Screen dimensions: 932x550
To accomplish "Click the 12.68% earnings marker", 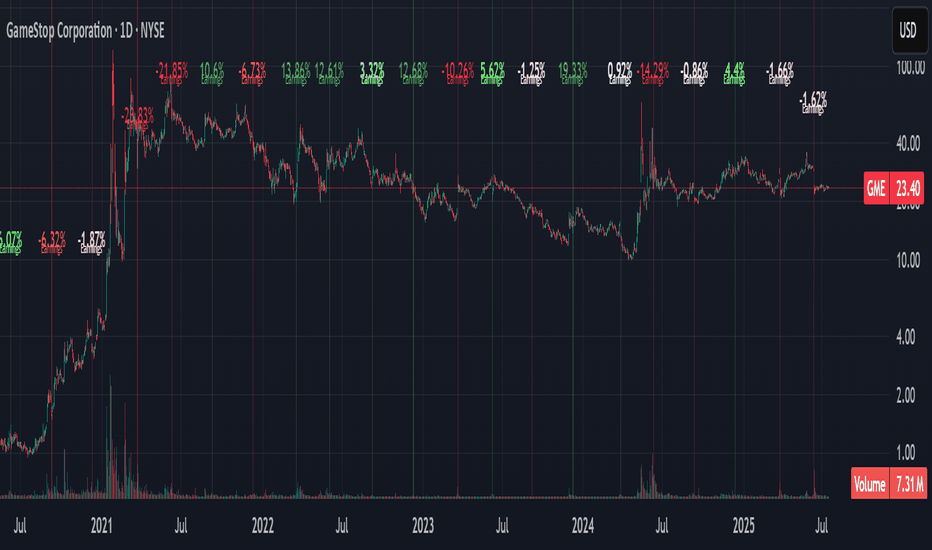I will [x=413, y=73].
